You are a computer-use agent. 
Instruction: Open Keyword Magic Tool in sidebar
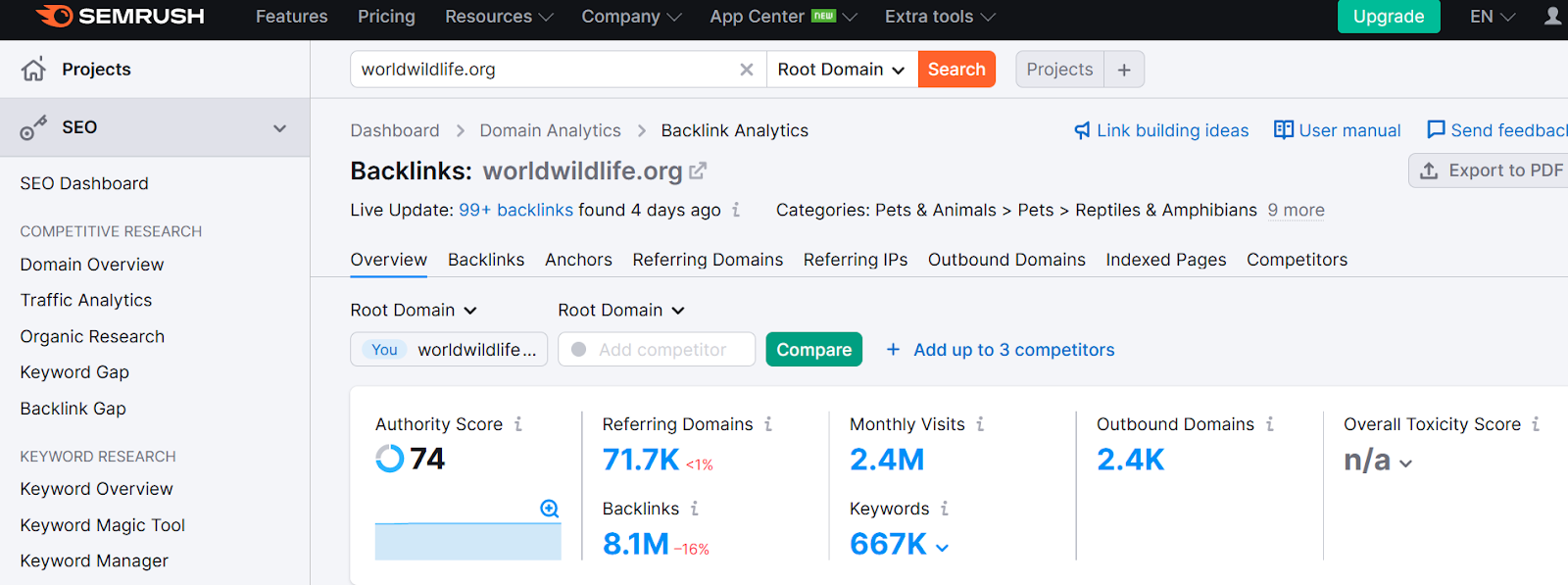(x=103, y=525)
